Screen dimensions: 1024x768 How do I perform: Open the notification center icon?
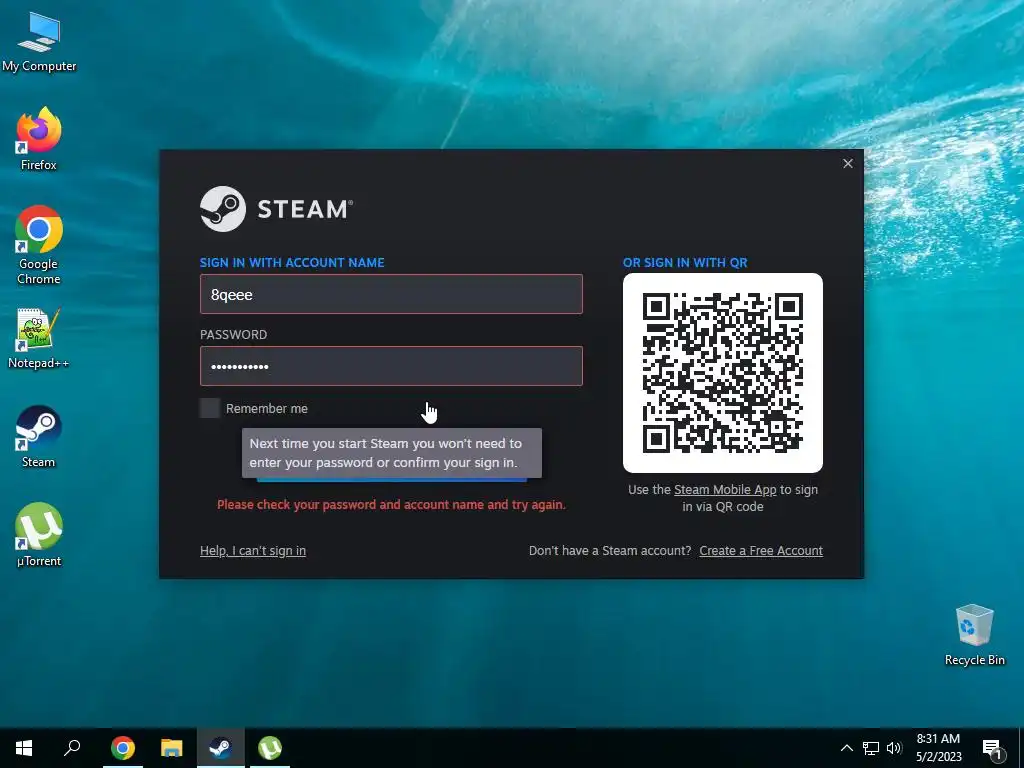[991, 748]
